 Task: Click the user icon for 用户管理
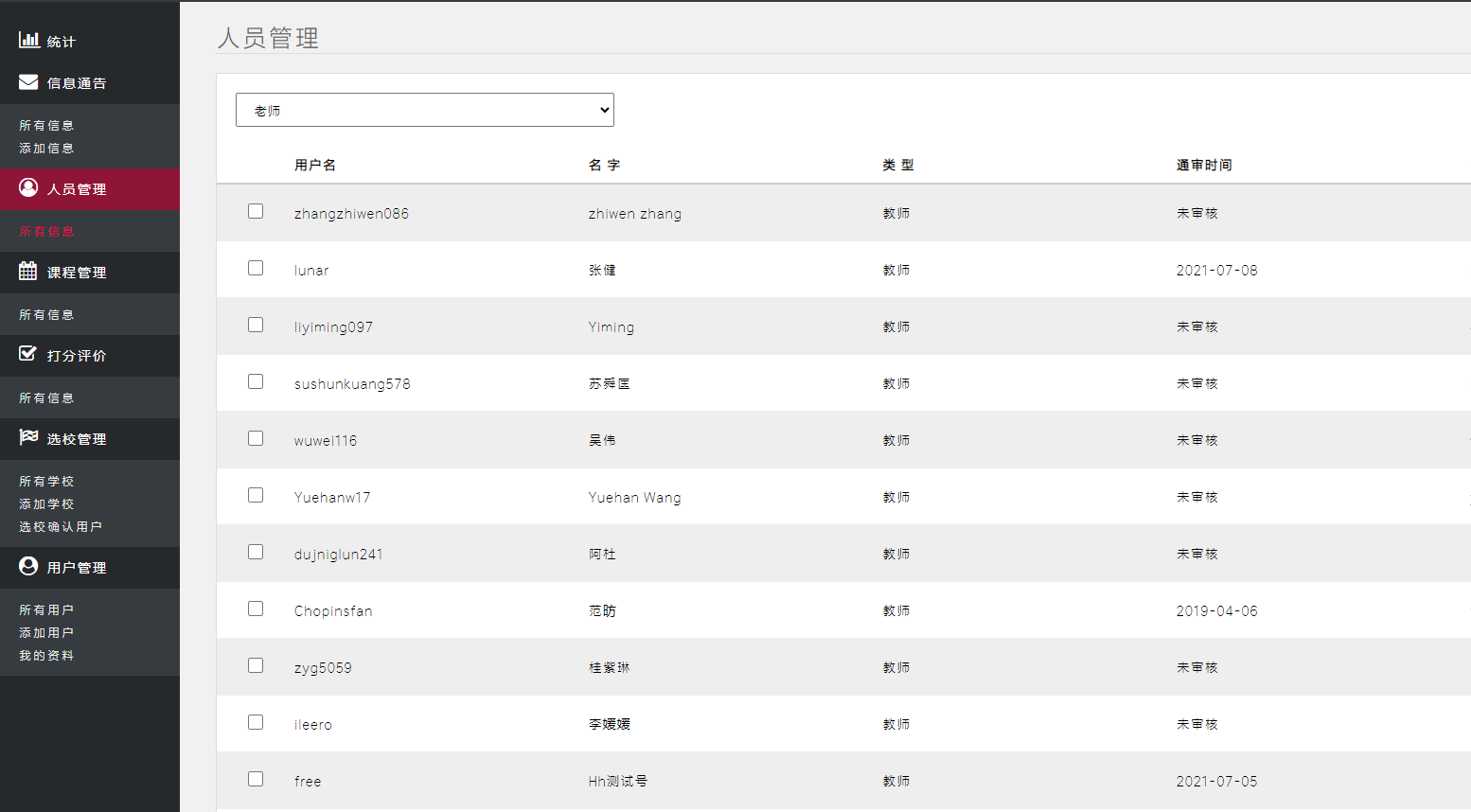point(28,566)
